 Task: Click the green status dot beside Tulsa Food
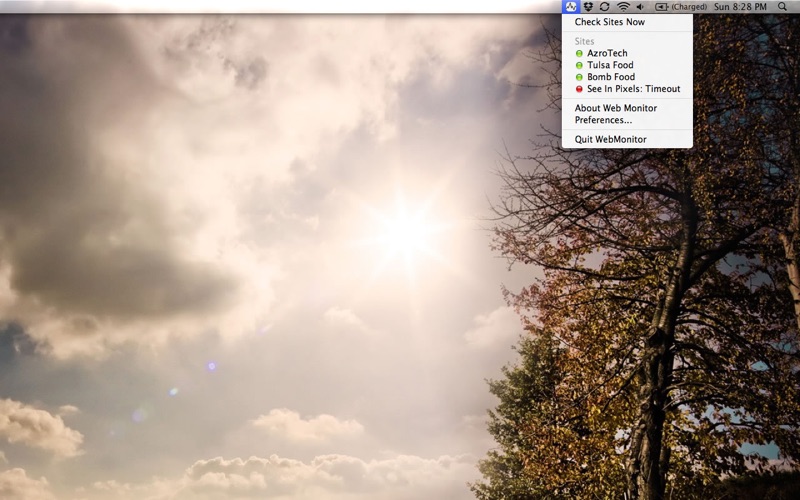(x=579, y=65)
